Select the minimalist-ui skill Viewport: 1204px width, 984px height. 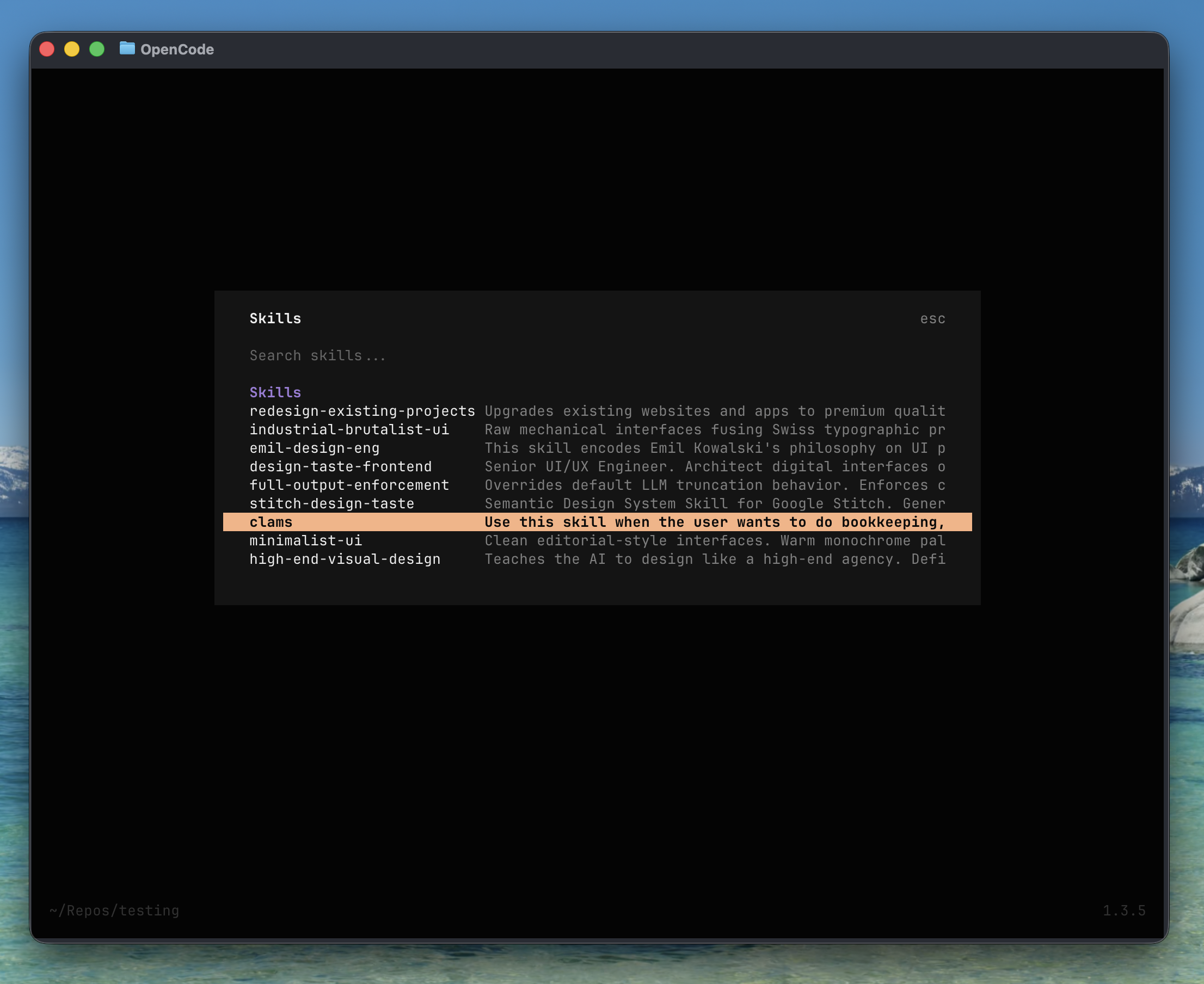point(306,540)
